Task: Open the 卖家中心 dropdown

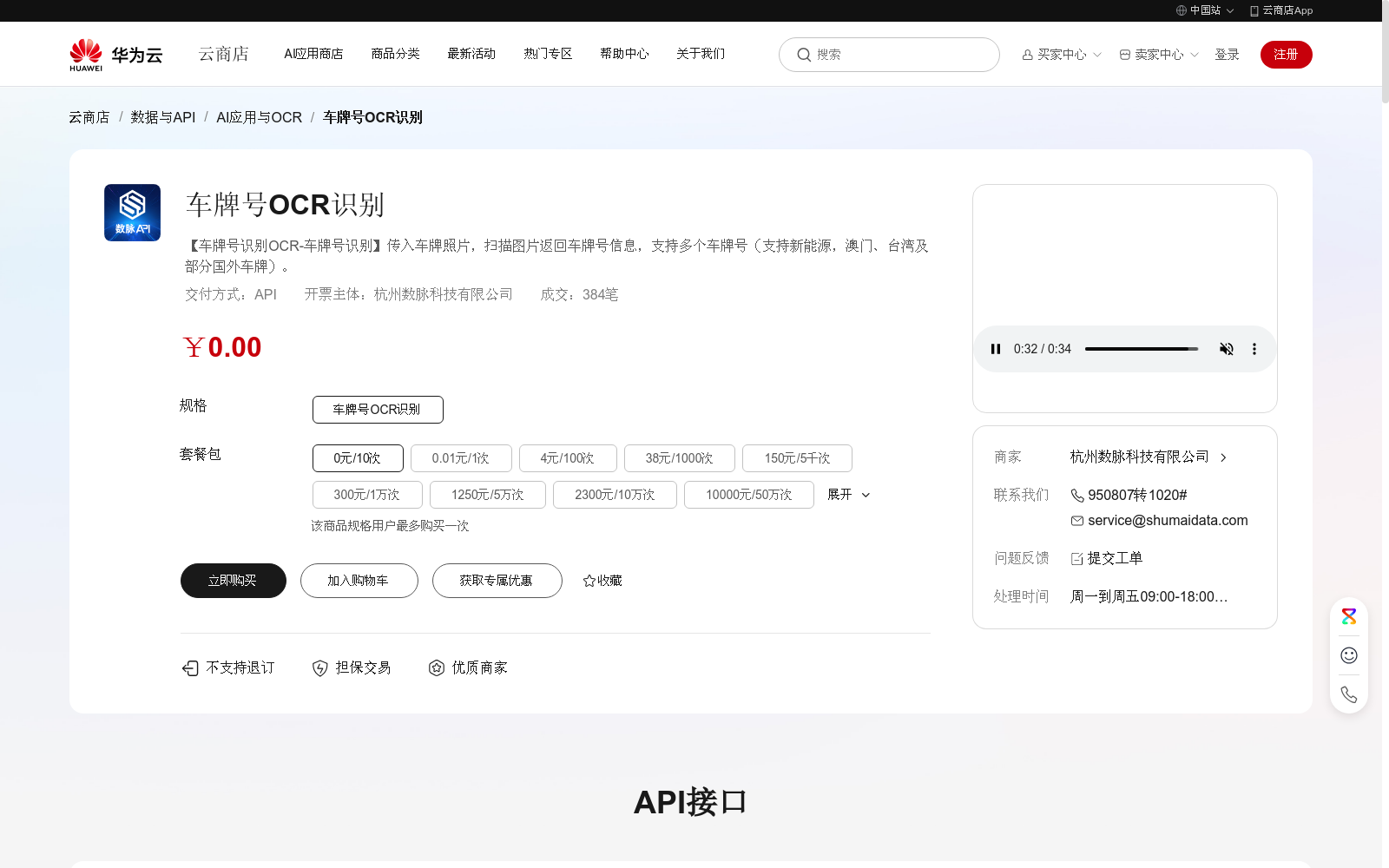Action: click(1159, 55)
